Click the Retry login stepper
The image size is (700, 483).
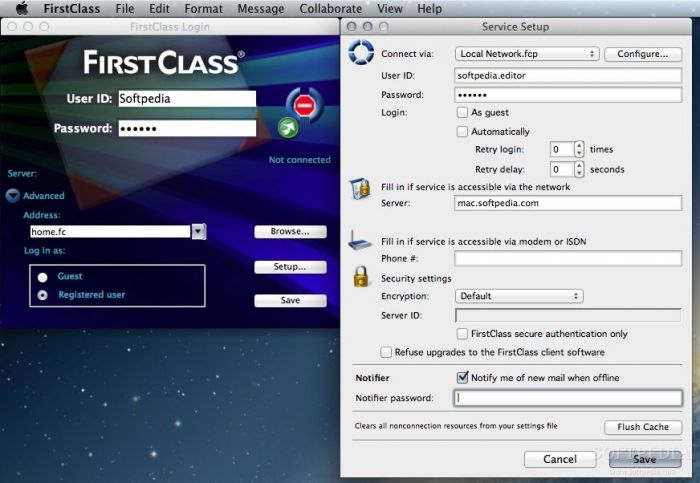tap(579, 150)
